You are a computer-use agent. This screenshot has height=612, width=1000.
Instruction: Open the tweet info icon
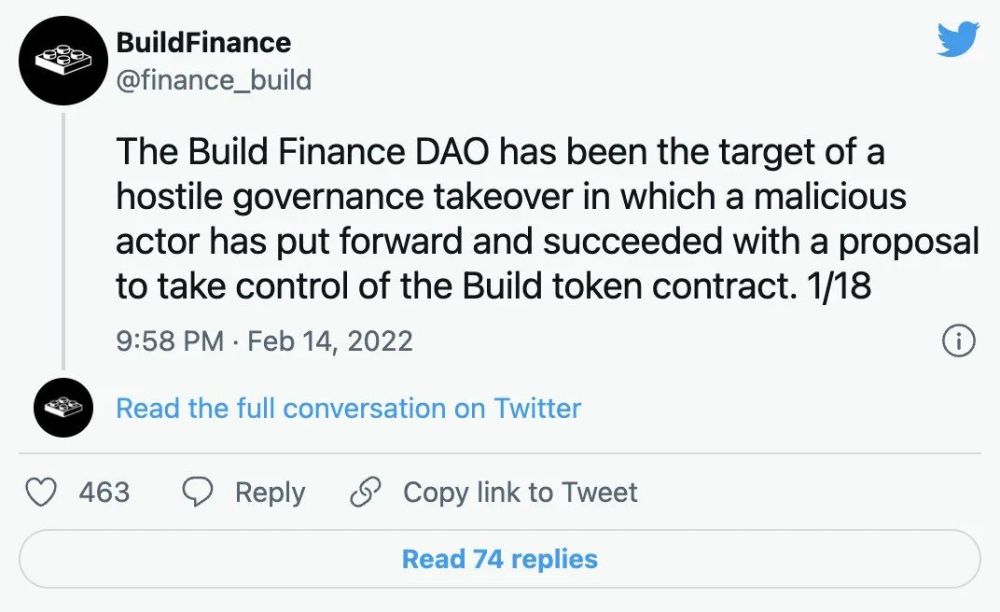(x=958, y=341)
